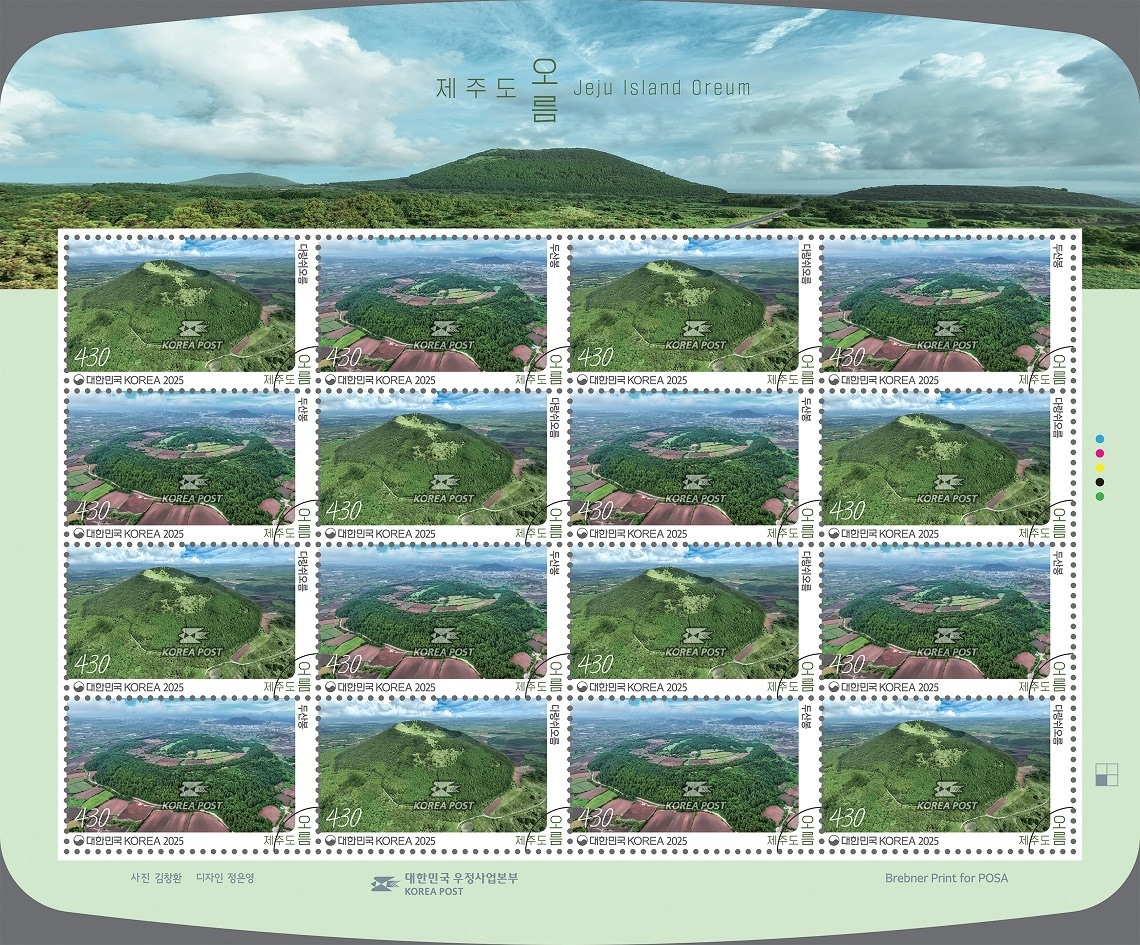Click the 'Jeju Island Oreum' English title
The image size is (1140, 945).
pos(662,88)
